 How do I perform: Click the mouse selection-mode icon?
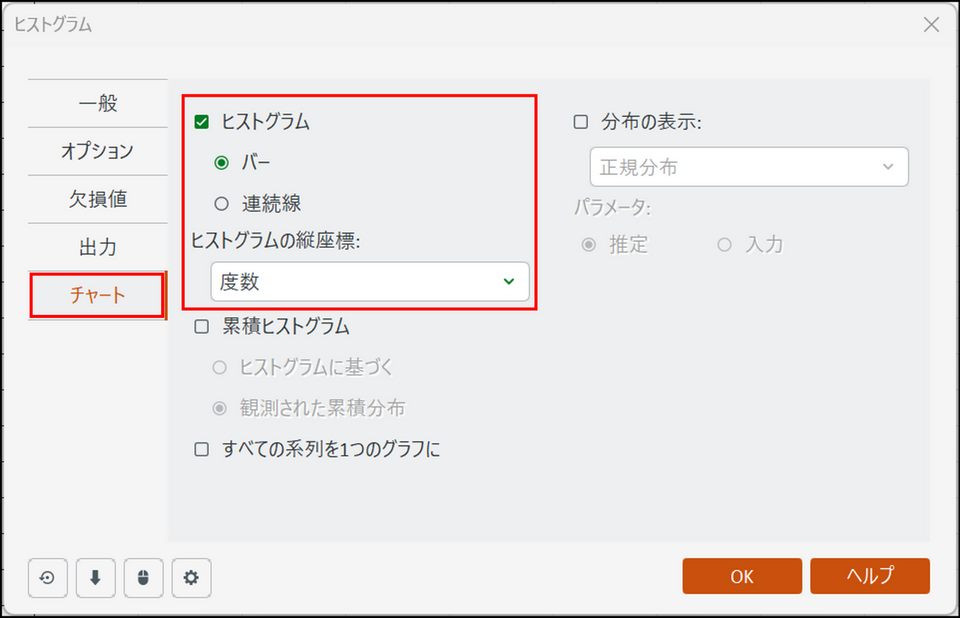[x=143, y=577]
